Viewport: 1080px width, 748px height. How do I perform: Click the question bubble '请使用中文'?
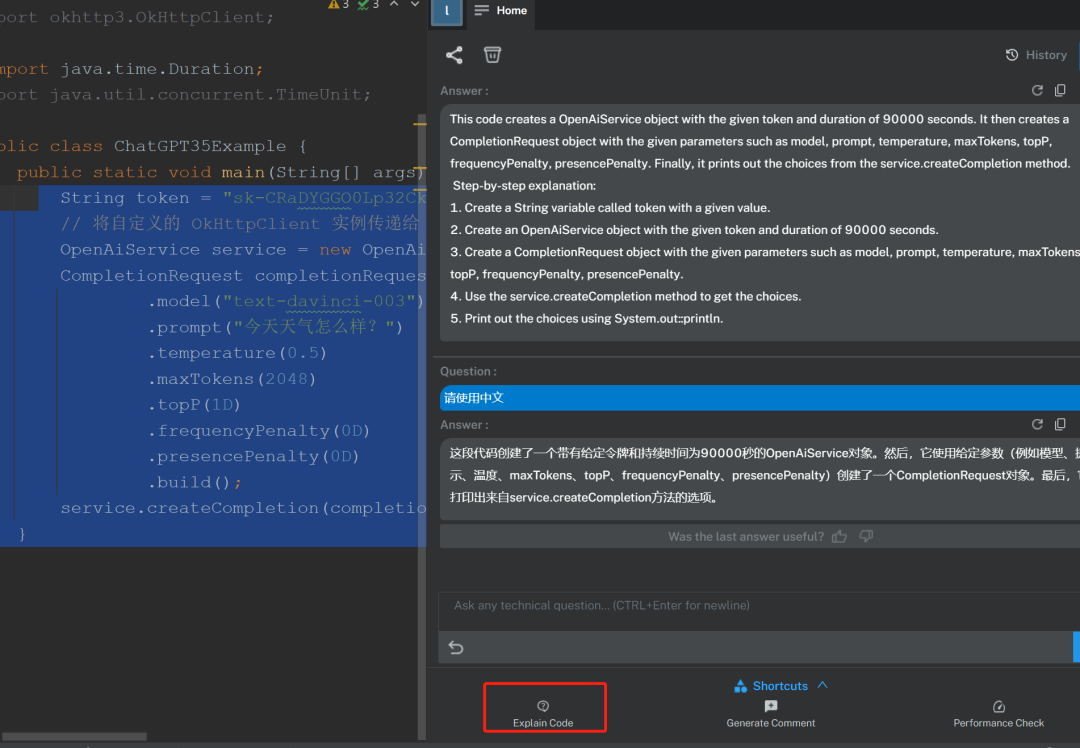pos(760,397)
